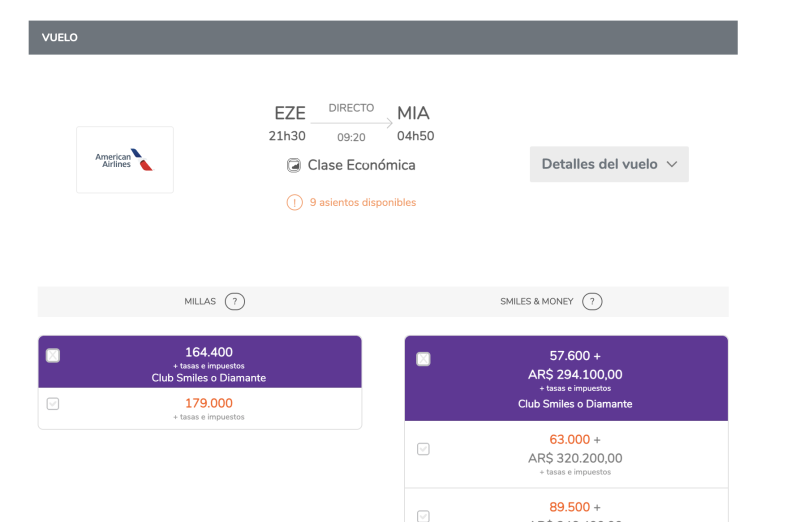Viewport: 800px width, 522px height.
Task: Click the seat class icon beside Clase Económica
Action: (293, 165)
